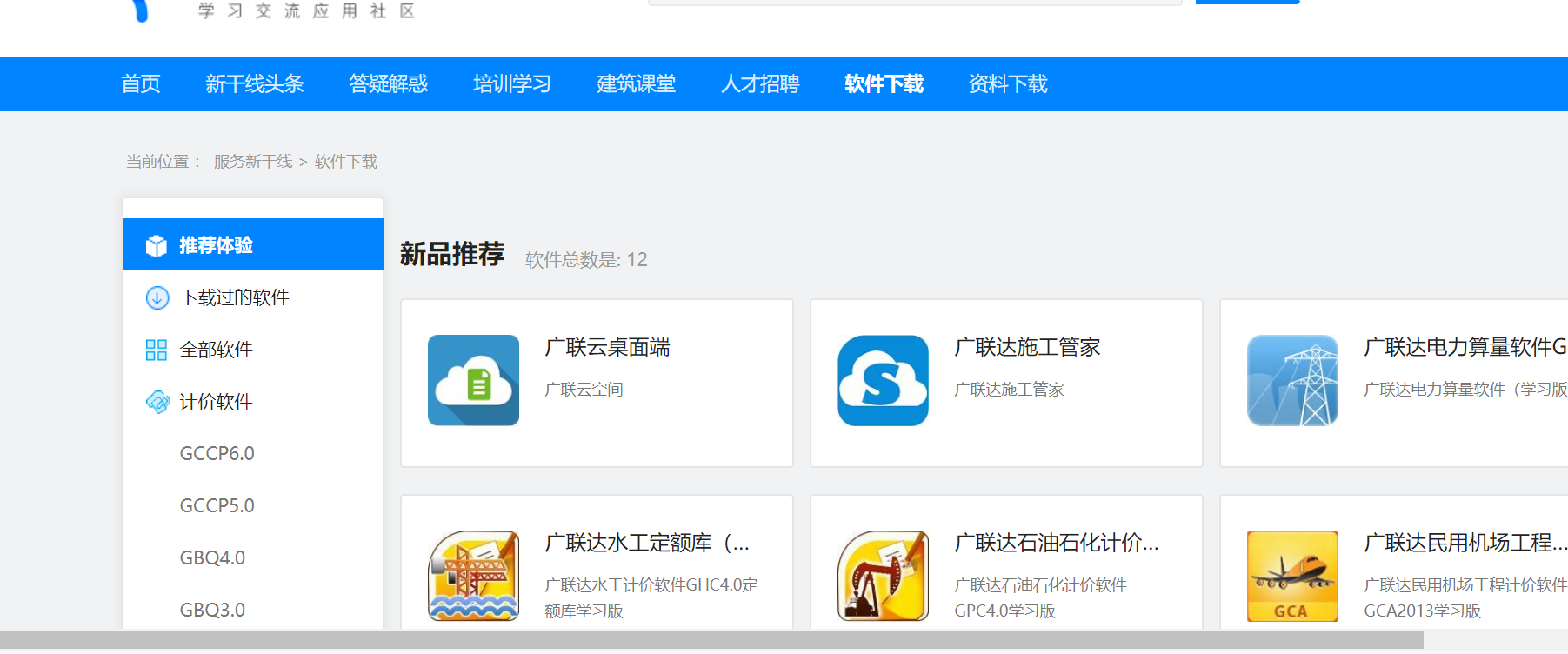Open 广联达电力算量软件 title
Viewport: 1568px width, 654px height.
click(x=1465, y=347)
